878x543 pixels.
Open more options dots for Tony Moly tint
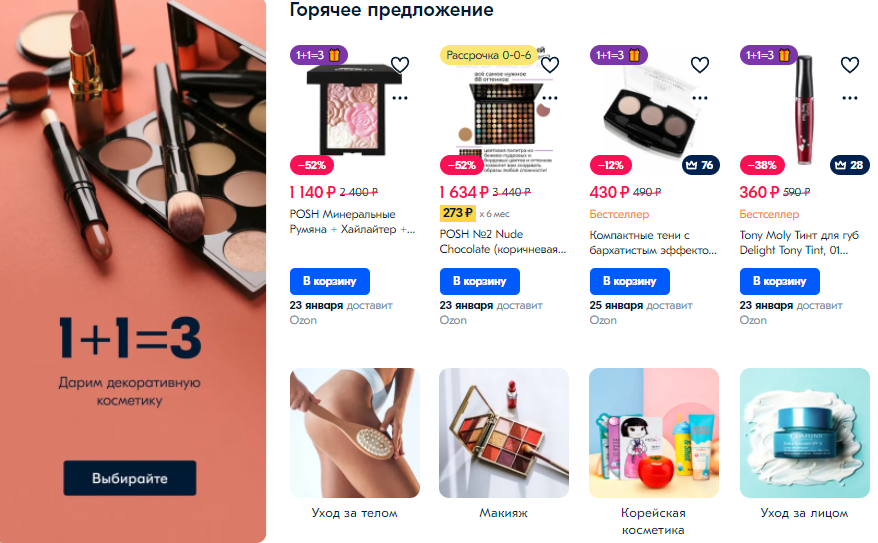(x=850, y=98)
